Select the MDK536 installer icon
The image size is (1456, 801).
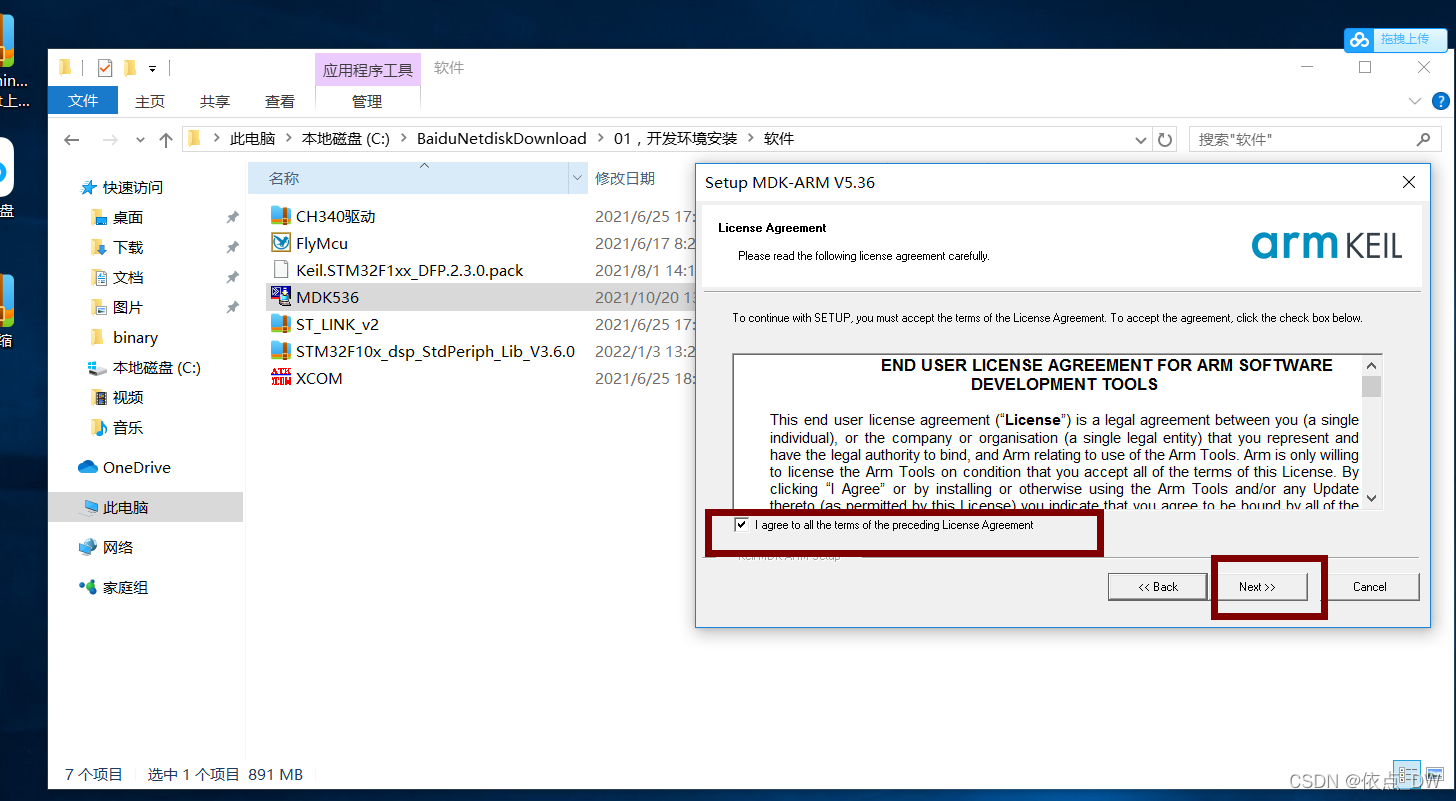280,296
